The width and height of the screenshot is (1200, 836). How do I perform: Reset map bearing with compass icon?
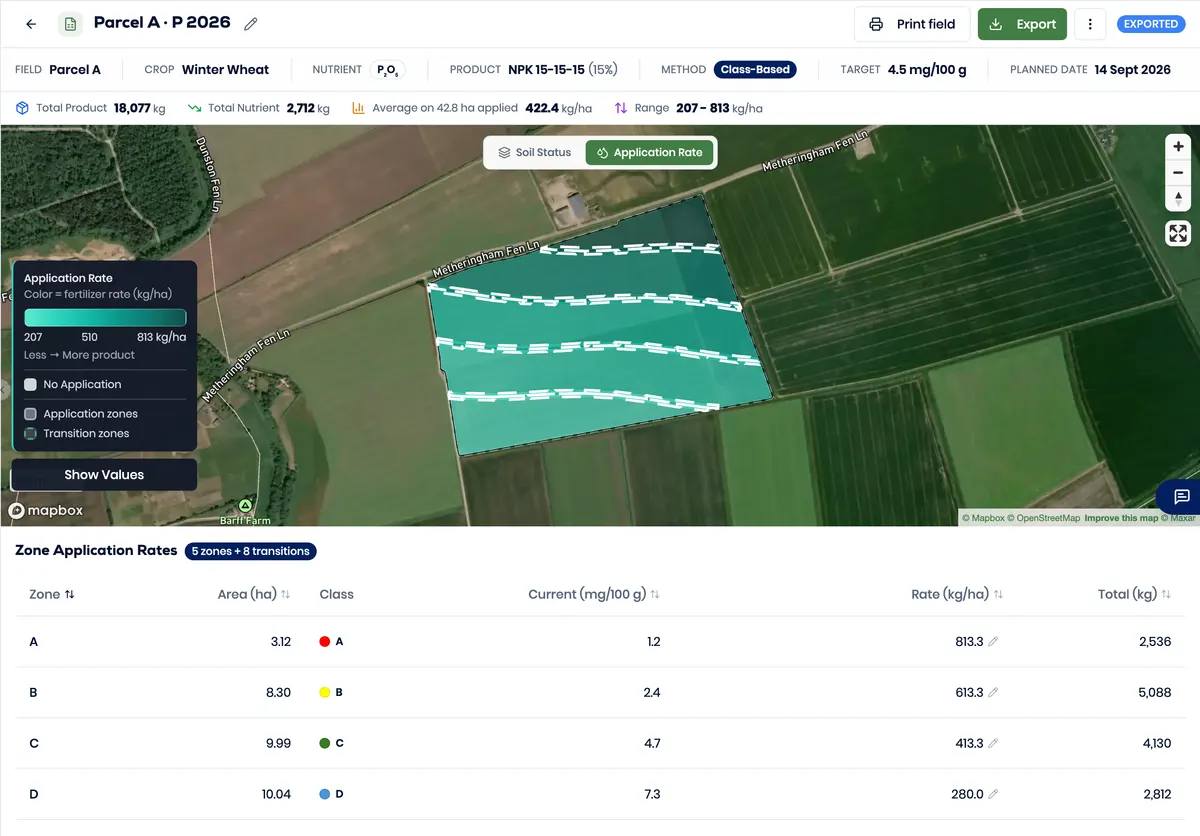[1178, 198]
